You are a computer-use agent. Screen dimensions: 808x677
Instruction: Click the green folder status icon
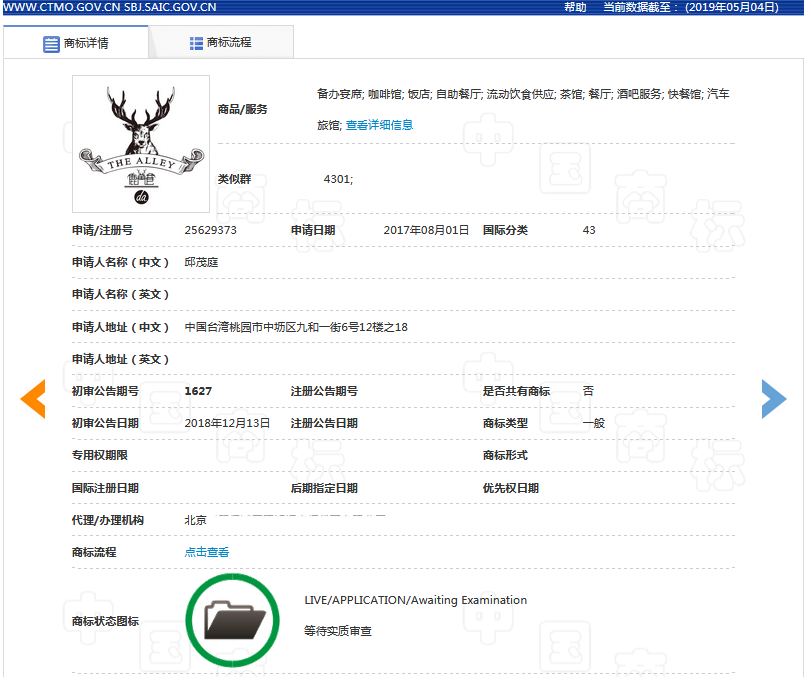232,620
